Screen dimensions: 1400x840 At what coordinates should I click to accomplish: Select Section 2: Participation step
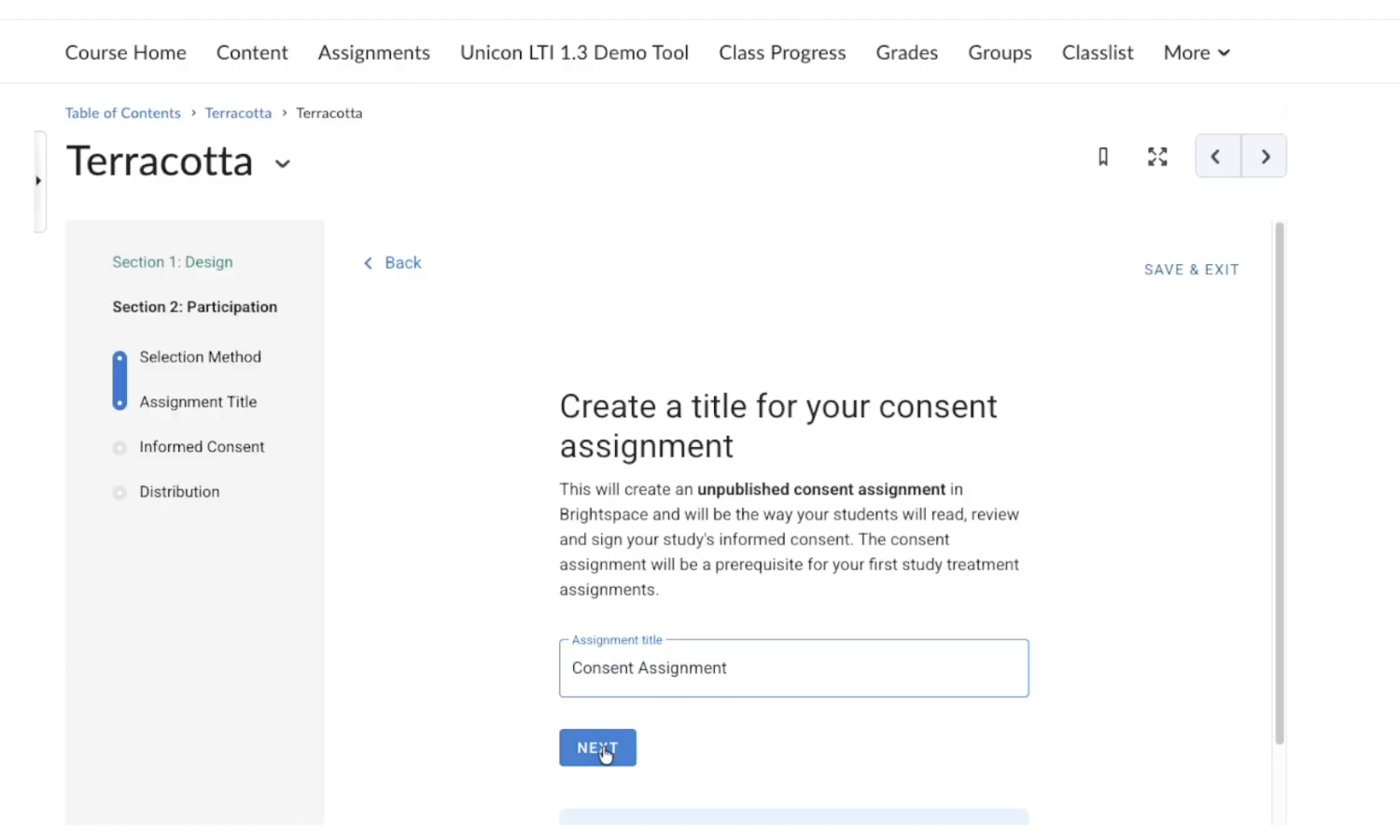coord(194,307)
